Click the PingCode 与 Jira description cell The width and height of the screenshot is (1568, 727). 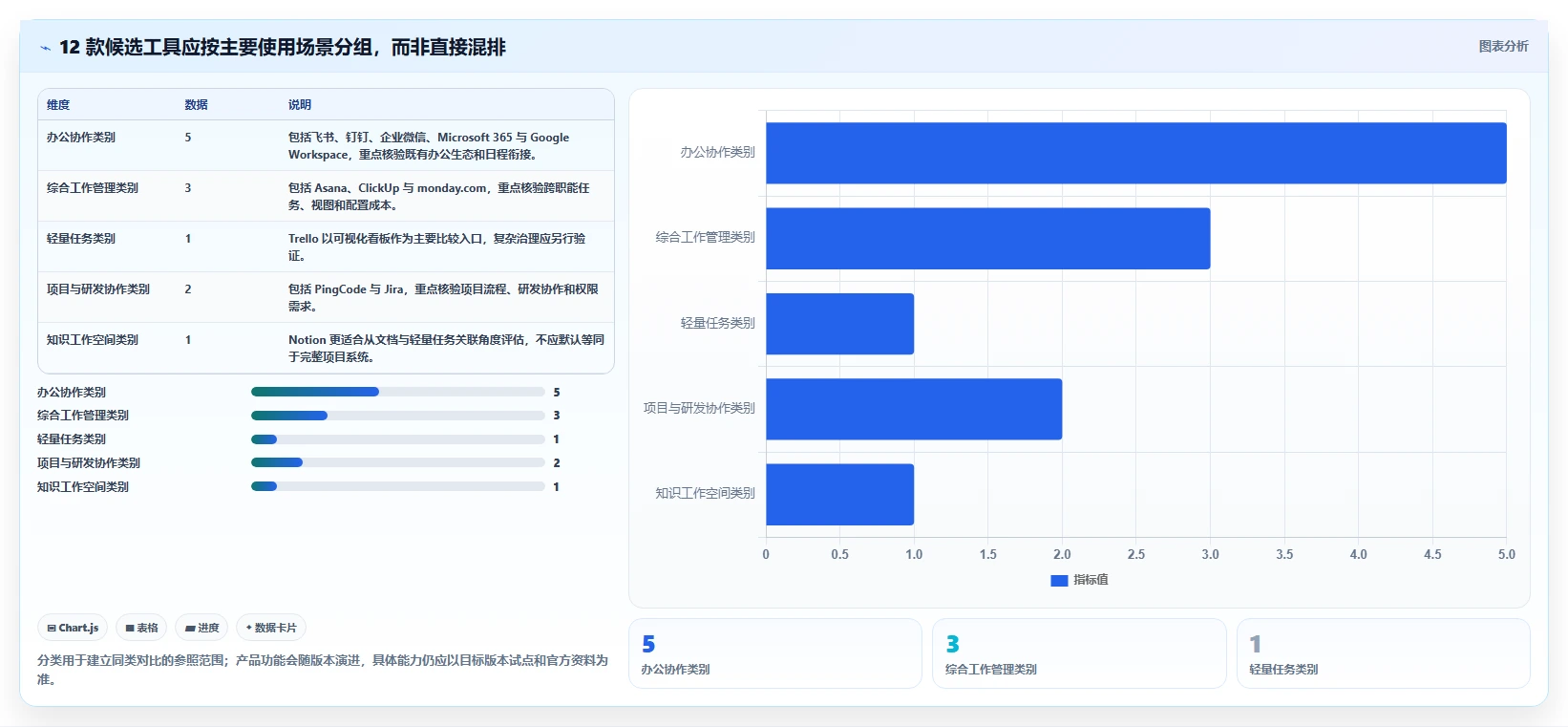(x=443, y=298)
